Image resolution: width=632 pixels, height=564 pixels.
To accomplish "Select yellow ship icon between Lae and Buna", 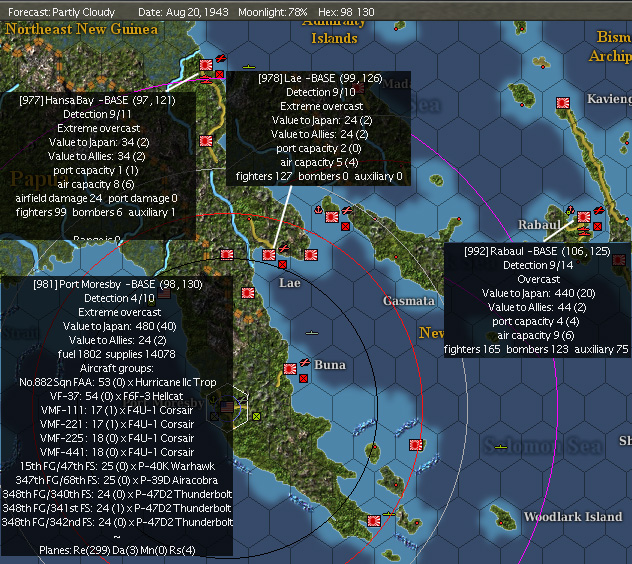I will point(312,333).
